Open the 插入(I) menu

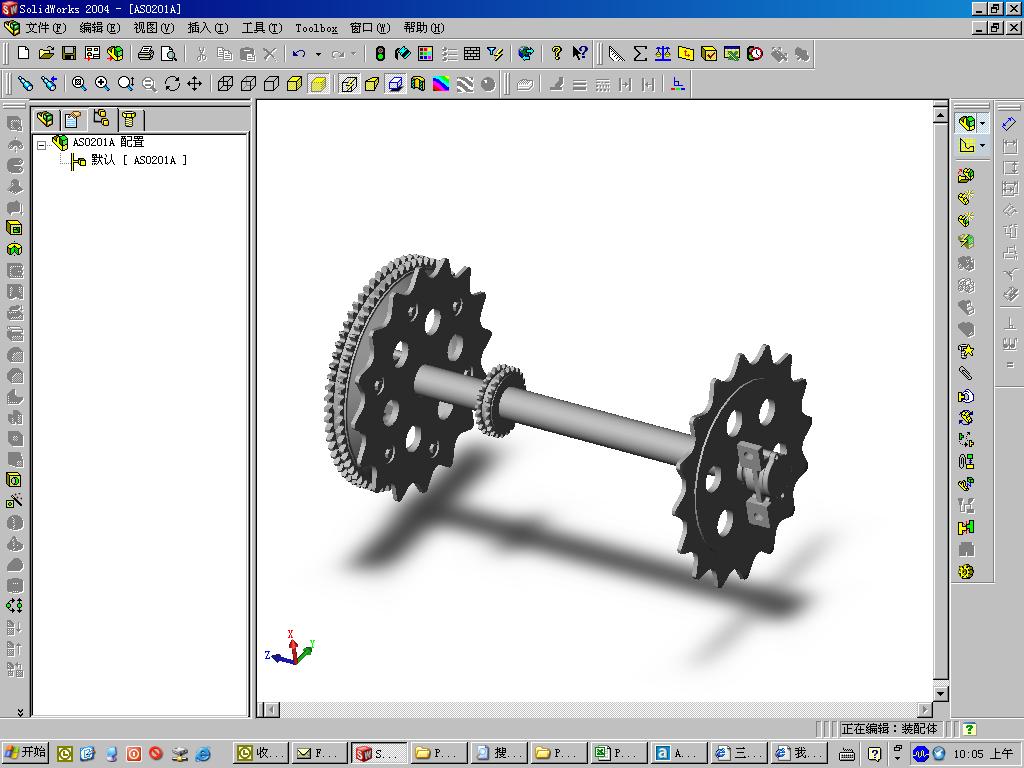(208, 27)
